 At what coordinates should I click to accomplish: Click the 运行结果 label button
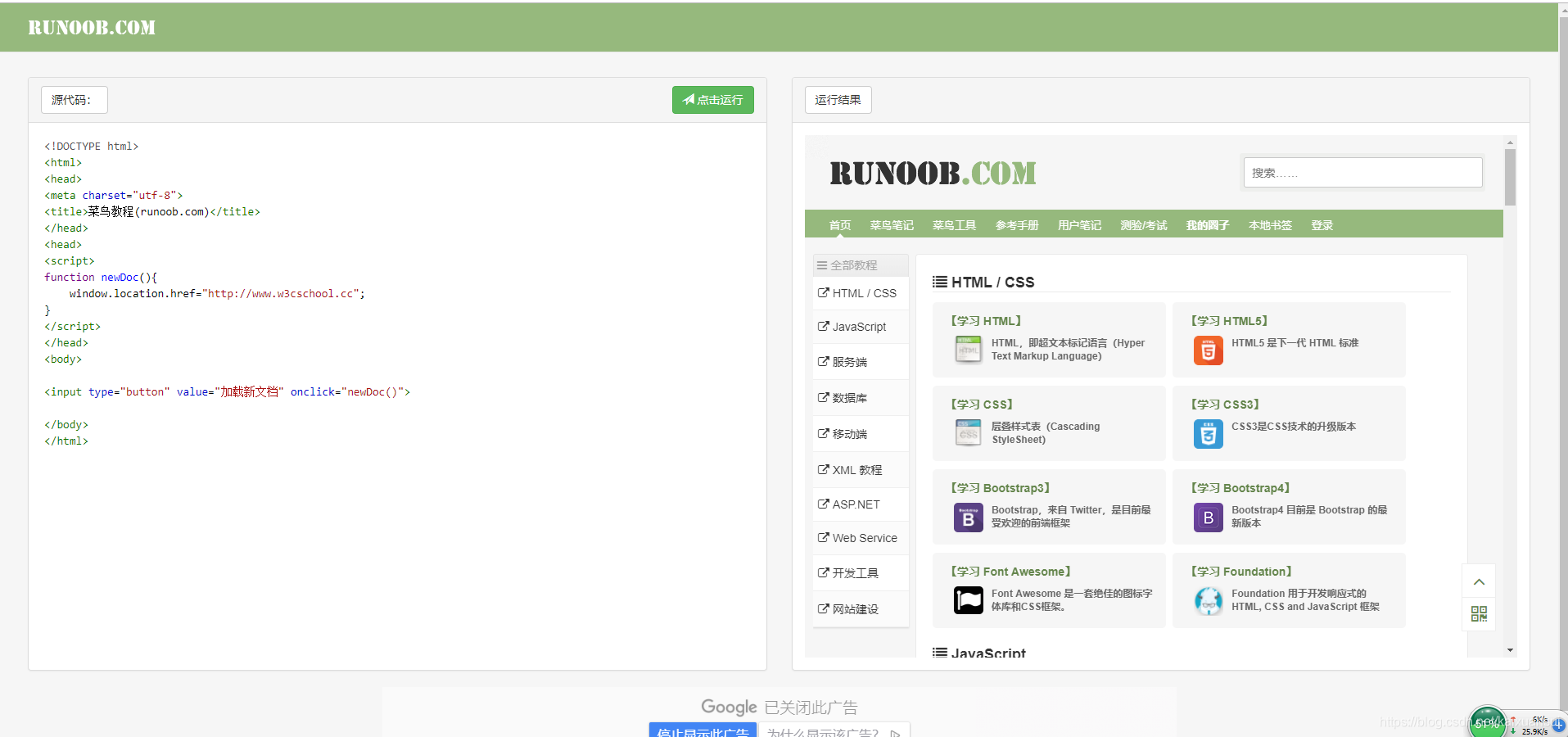[x=838, y=100]
